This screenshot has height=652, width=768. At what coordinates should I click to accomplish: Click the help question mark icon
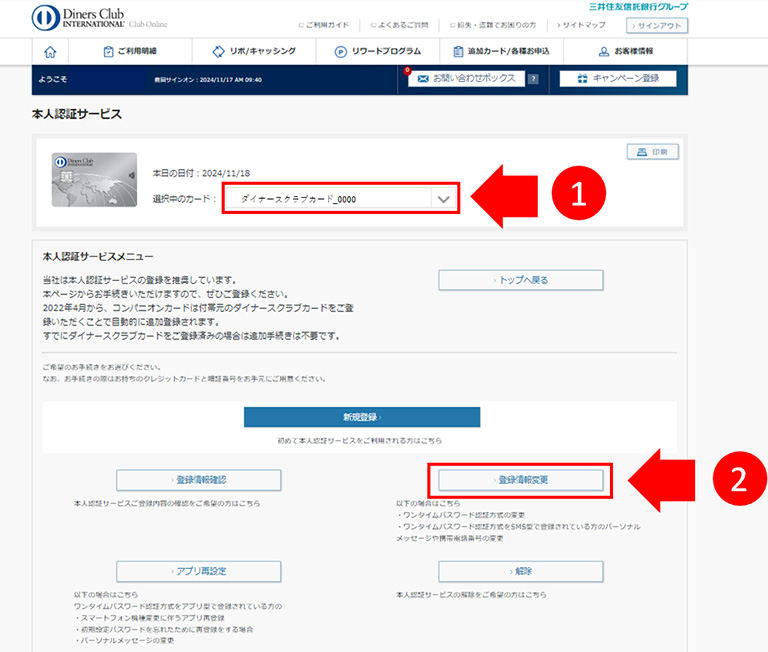tap(533, 79)
